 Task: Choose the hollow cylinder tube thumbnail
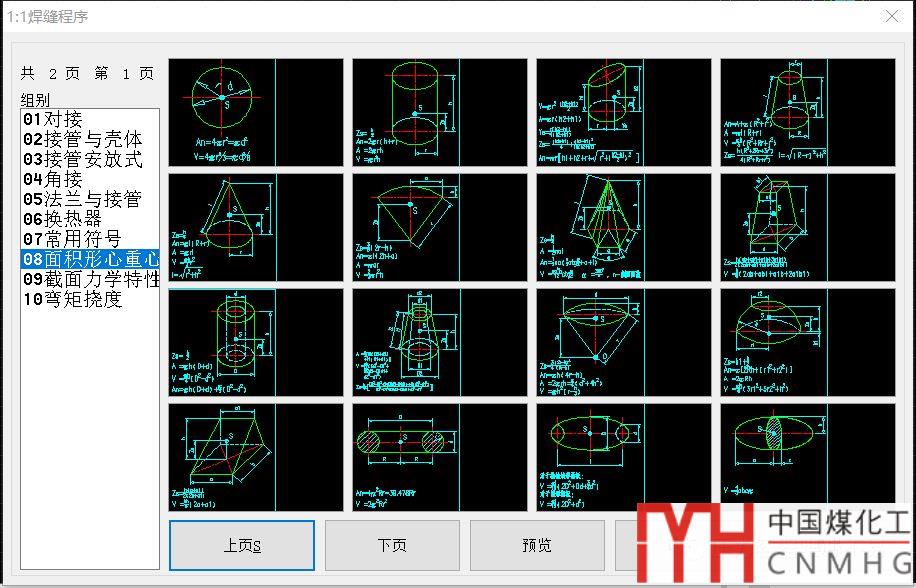click(x=256, y=342)
